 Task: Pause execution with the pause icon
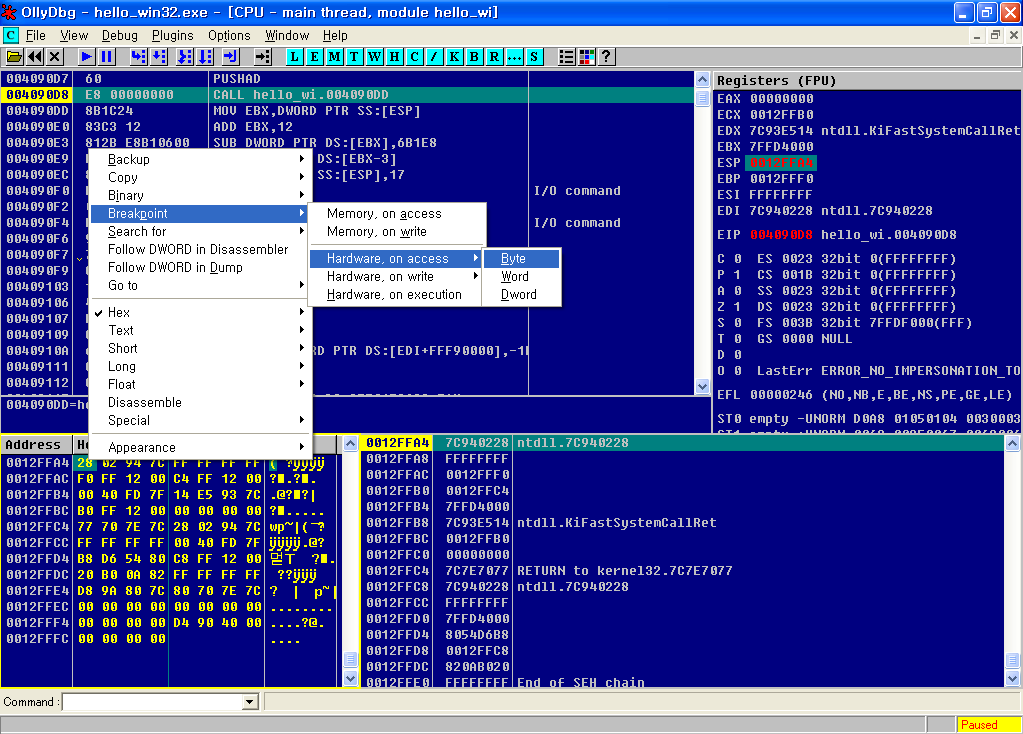[108, 57]
